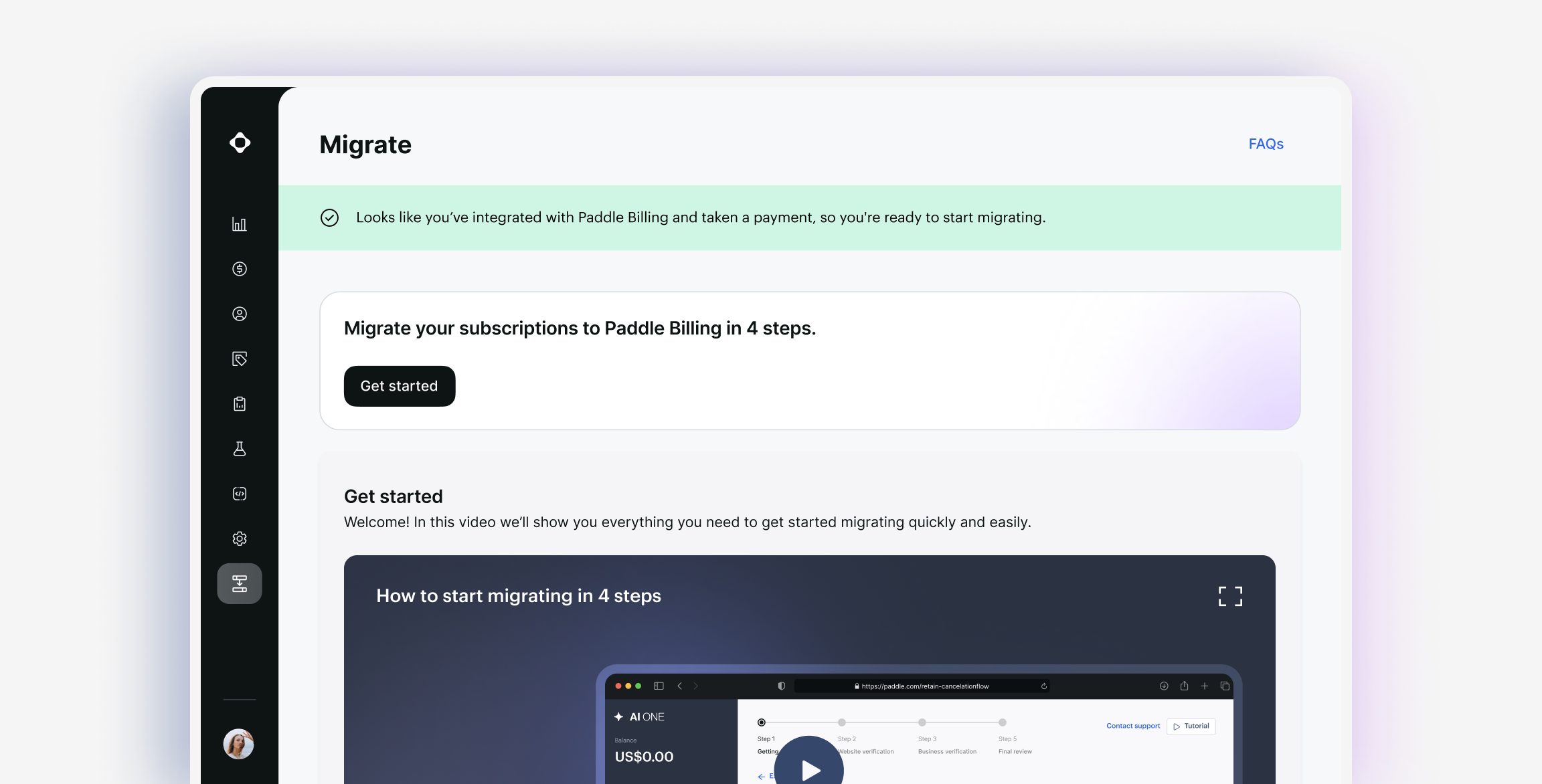This screenshot has height=784, width=1542.
Task: Open the Catalog tag icon
Action: [240, 359]
